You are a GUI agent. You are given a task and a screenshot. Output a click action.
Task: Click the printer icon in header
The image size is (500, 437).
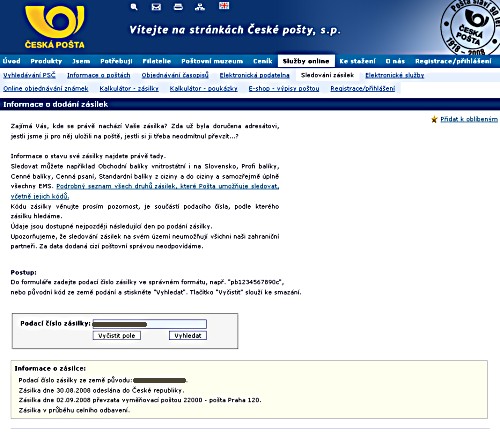click(178, 6)
